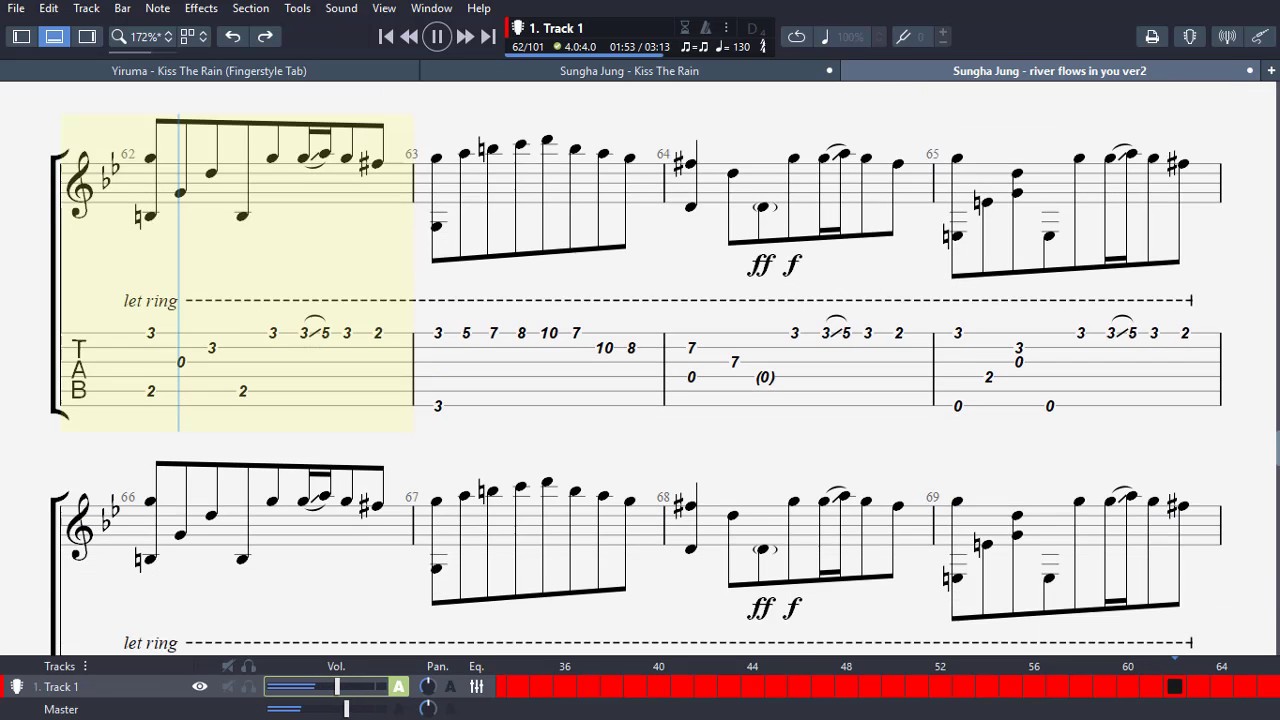
Task: Toggle the right inspector panel
Action: [x=87, y=36]
